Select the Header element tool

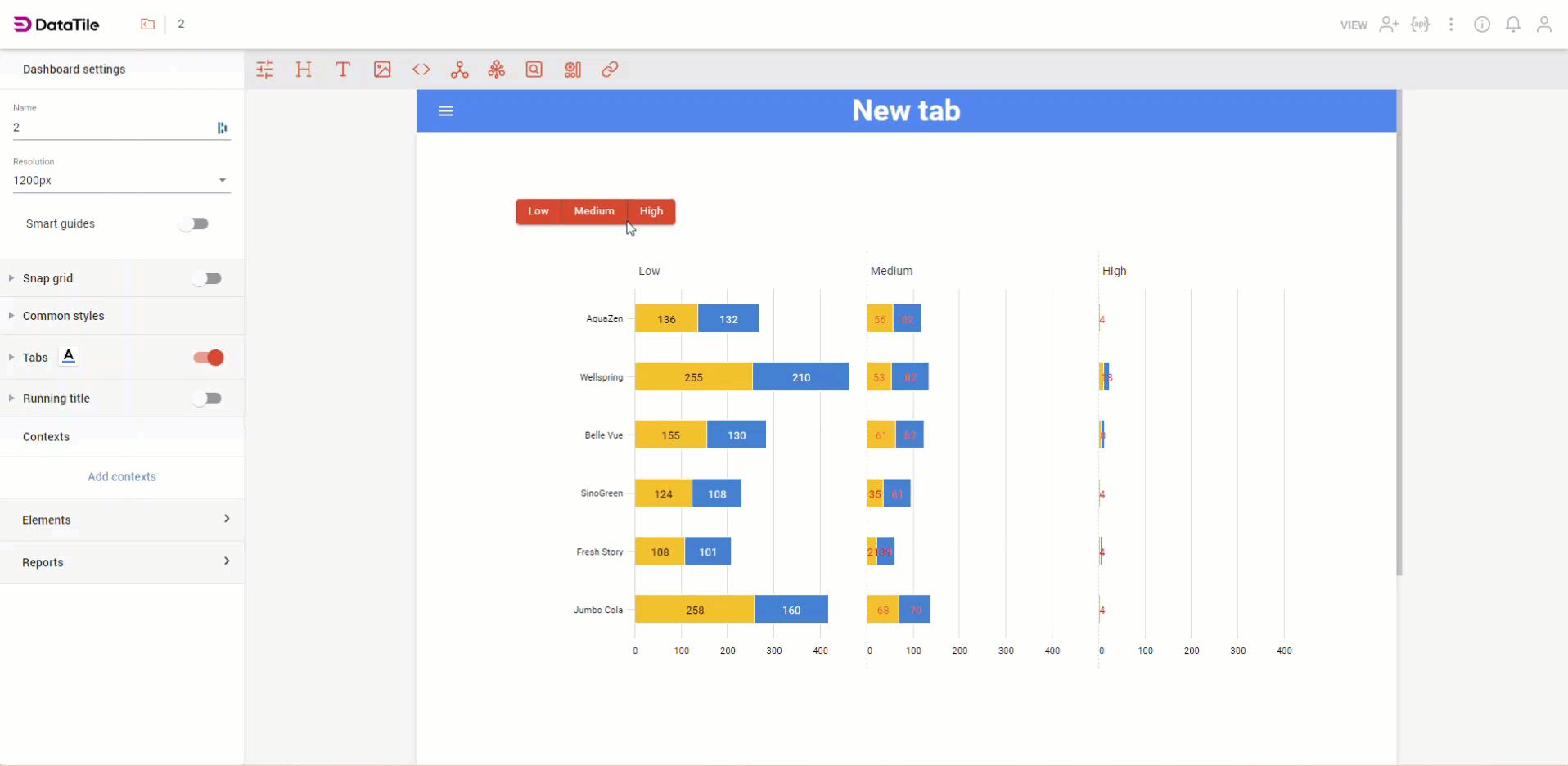point(304,70)
